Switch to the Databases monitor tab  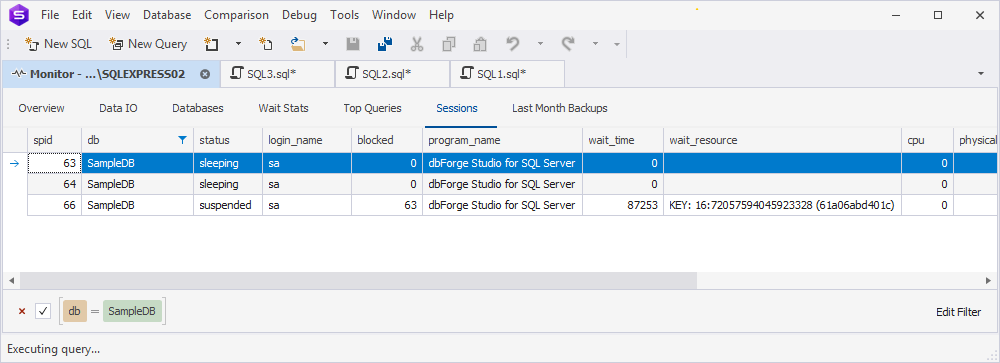point(198,108)
